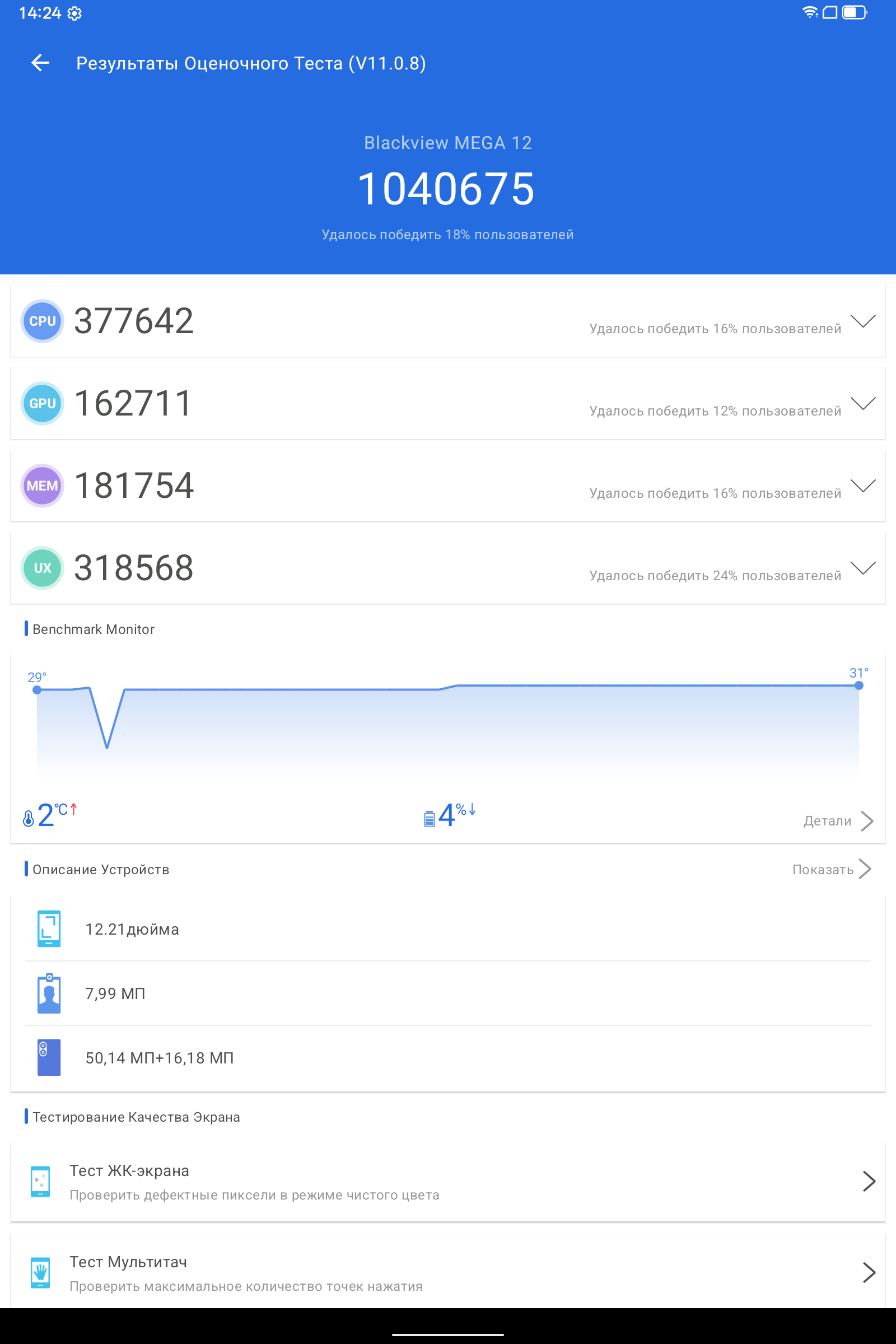Tap the SIM card status icon
Image resolution: width=896 pixels, height=1344 pixels.
coord(830,12)
